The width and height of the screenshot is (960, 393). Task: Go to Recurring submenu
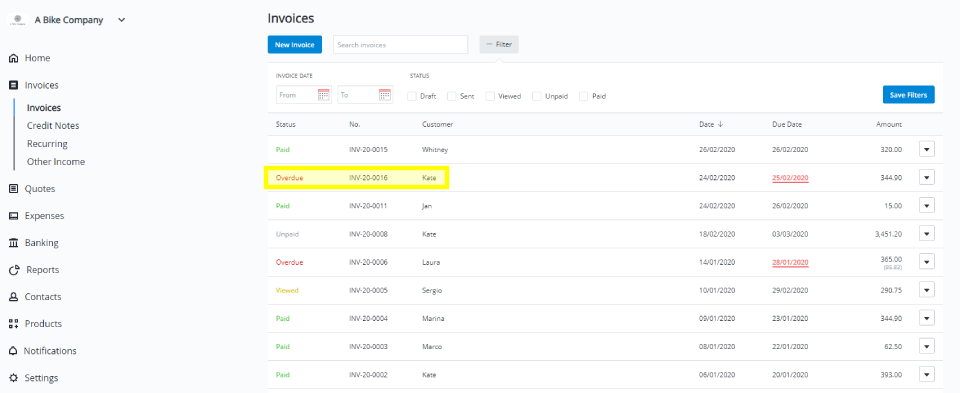coord(47,144)
